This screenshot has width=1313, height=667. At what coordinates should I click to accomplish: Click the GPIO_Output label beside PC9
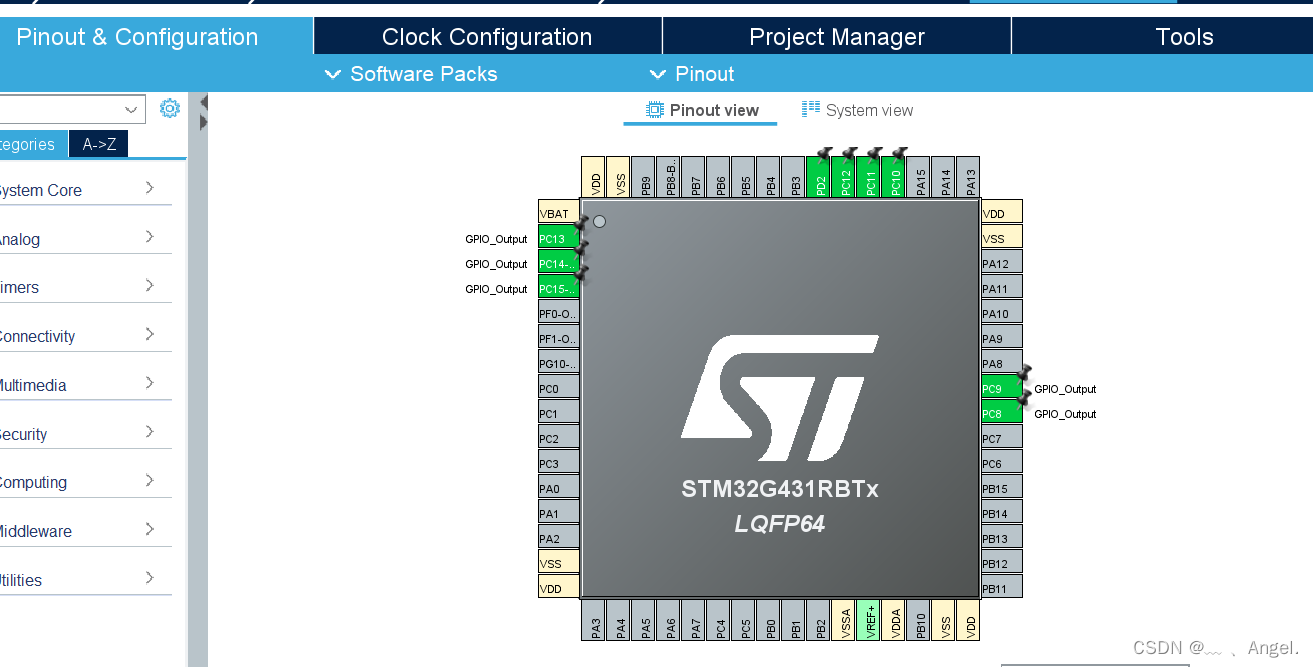tap(1065, 389)
